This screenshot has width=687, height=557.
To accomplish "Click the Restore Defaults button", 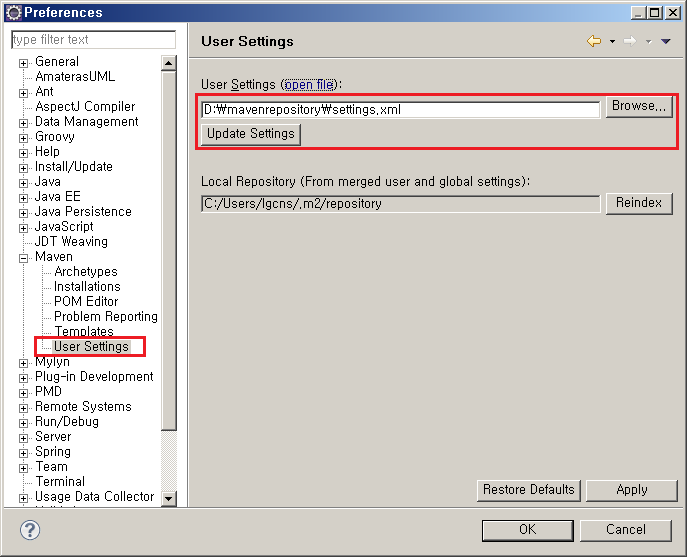I will 528,490.
